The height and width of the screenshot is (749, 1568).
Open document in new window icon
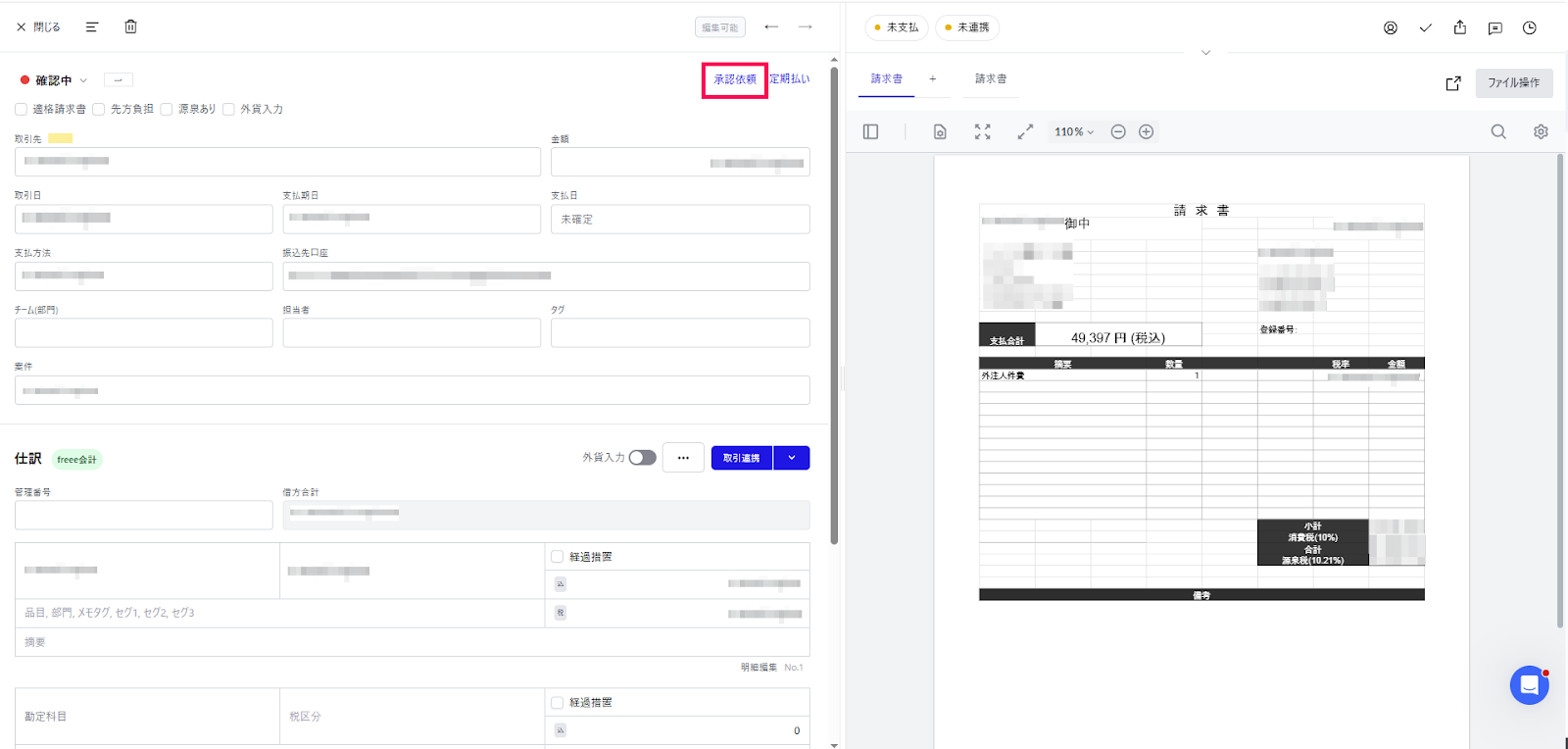(1453, 83)
